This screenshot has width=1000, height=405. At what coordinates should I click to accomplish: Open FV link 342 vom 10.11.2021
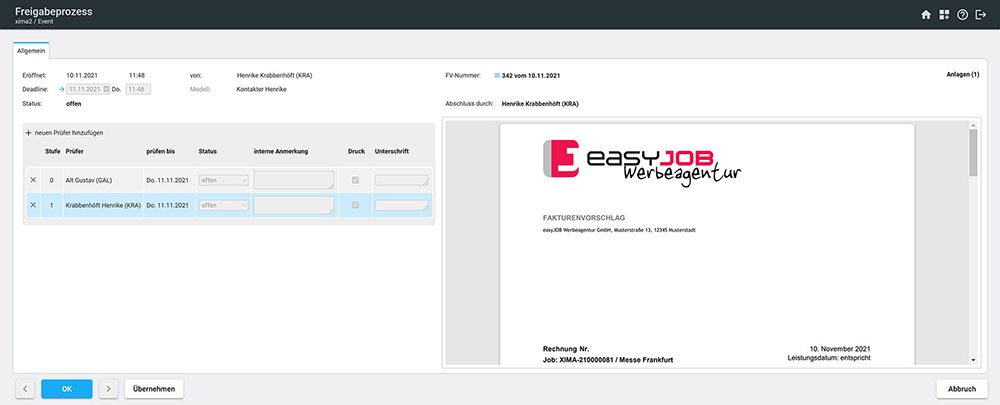tap(531, 75)
